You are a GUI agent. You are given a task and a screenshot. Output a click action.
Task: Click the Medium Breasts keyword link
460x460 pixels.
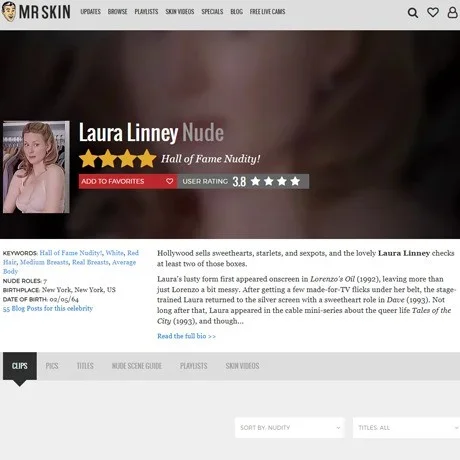(x=44, y=262)
